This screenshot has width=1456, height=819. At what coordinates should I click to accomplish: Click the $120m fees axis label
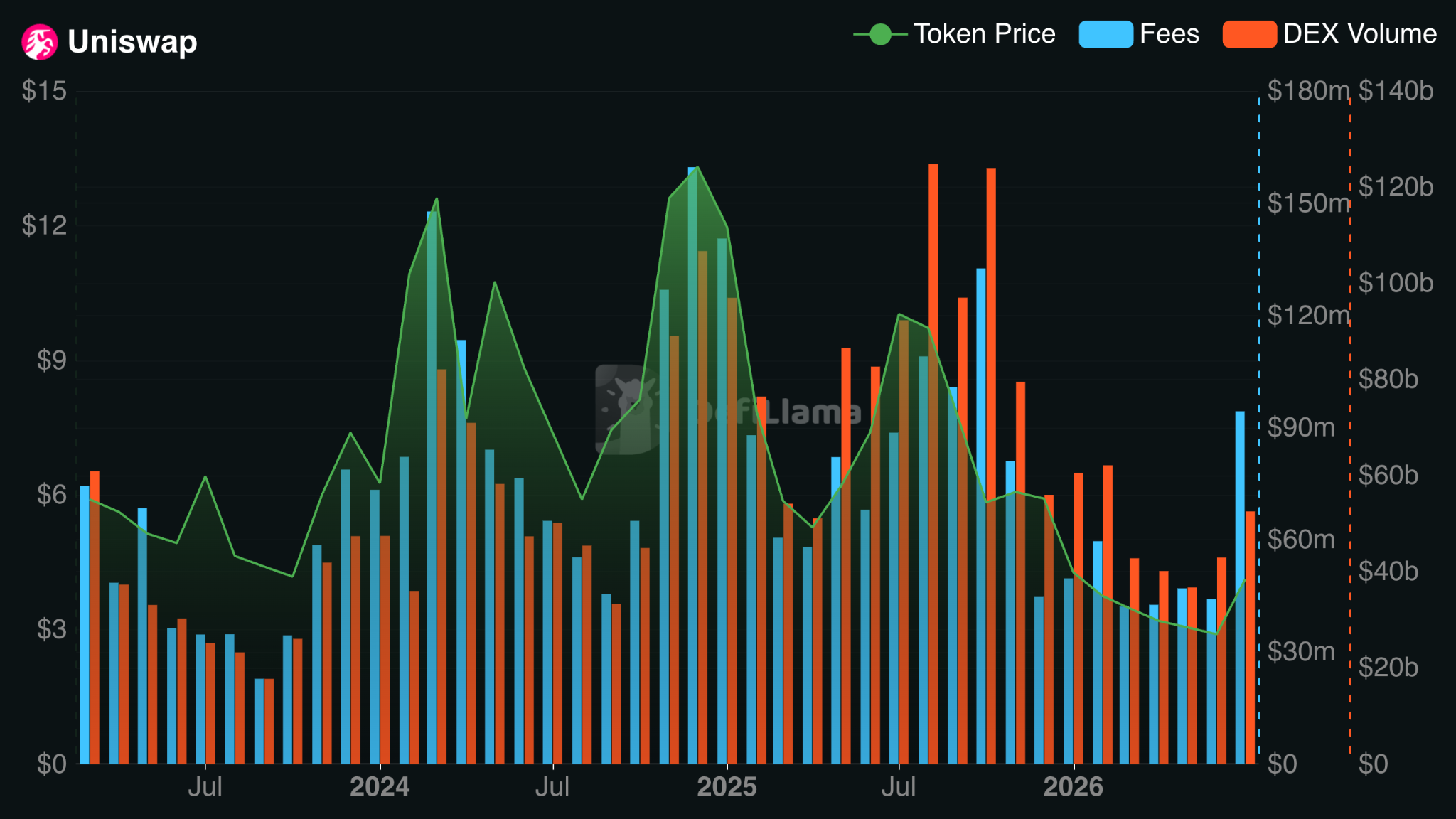coord(1308,315)
